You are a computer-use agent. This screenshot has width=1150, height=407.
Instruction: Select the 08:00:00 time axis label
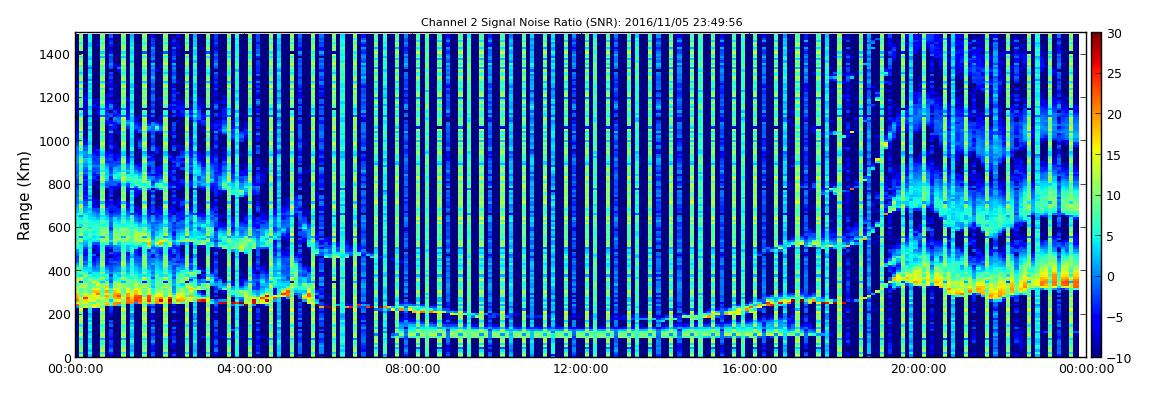pyautogui.click(x=411, y=370)
